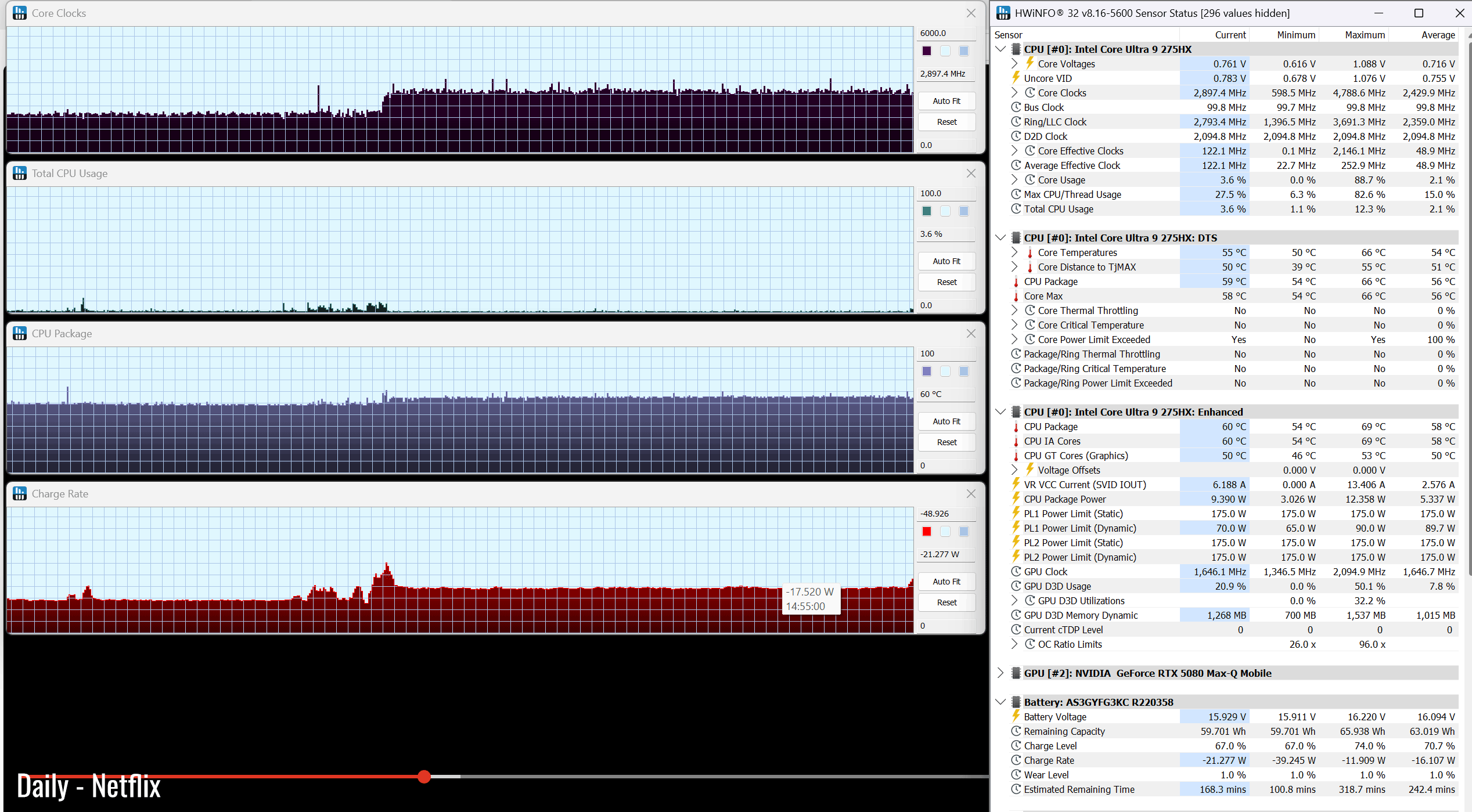Click Auto Fit in CPU Package graph
The height and width of the screenshot is (812, 1472).
(946, 421)
